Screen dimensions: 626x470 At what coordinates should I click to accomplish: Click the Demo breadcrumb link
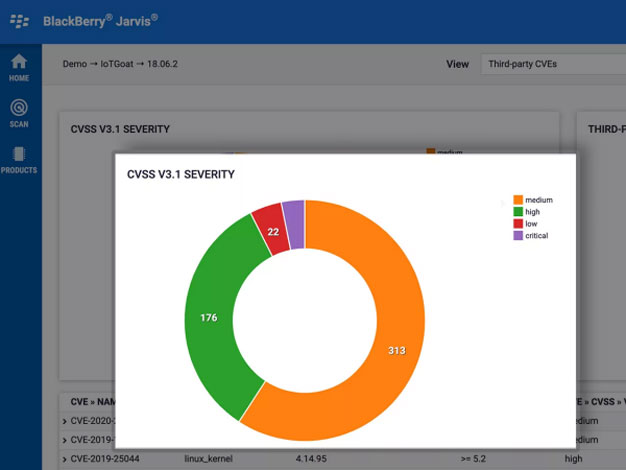(76, 64)
